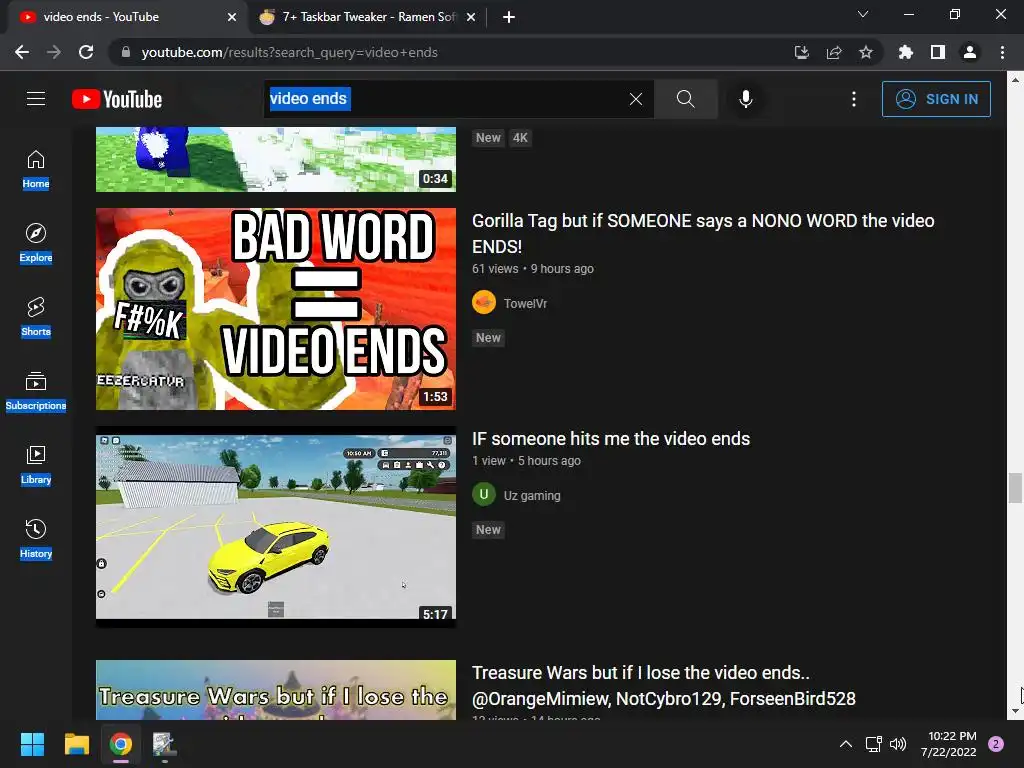Show hidden system tray icons
The height and width of the screenshot is (768, 1024).
[846, 744]
